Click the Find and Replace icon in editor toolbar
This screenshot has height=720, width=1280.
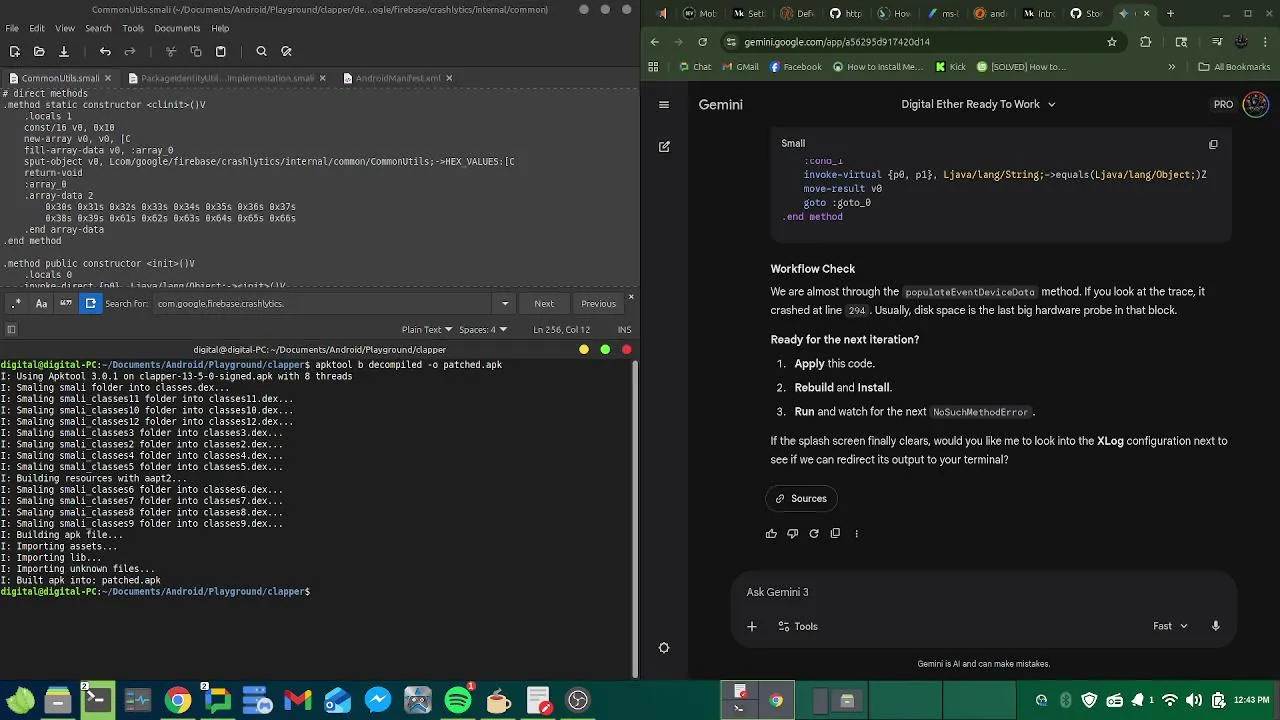(286, 51)
